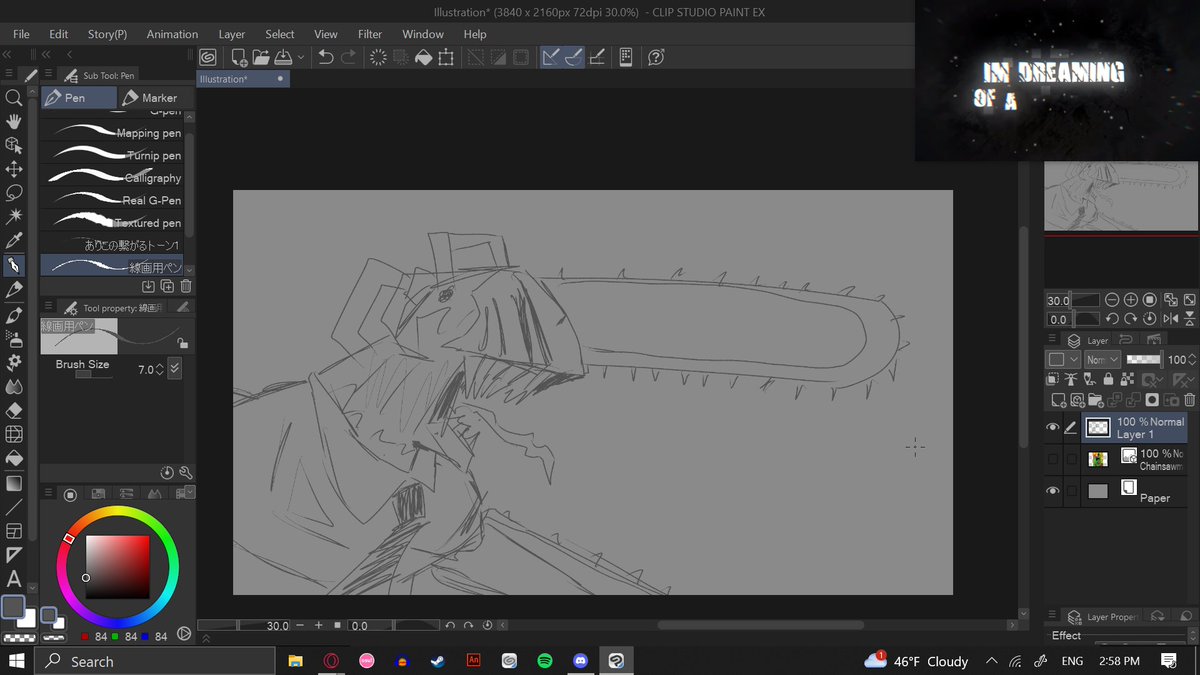Click the Fill icon in command bar
1200x675 pixels.
click(423, 58)
